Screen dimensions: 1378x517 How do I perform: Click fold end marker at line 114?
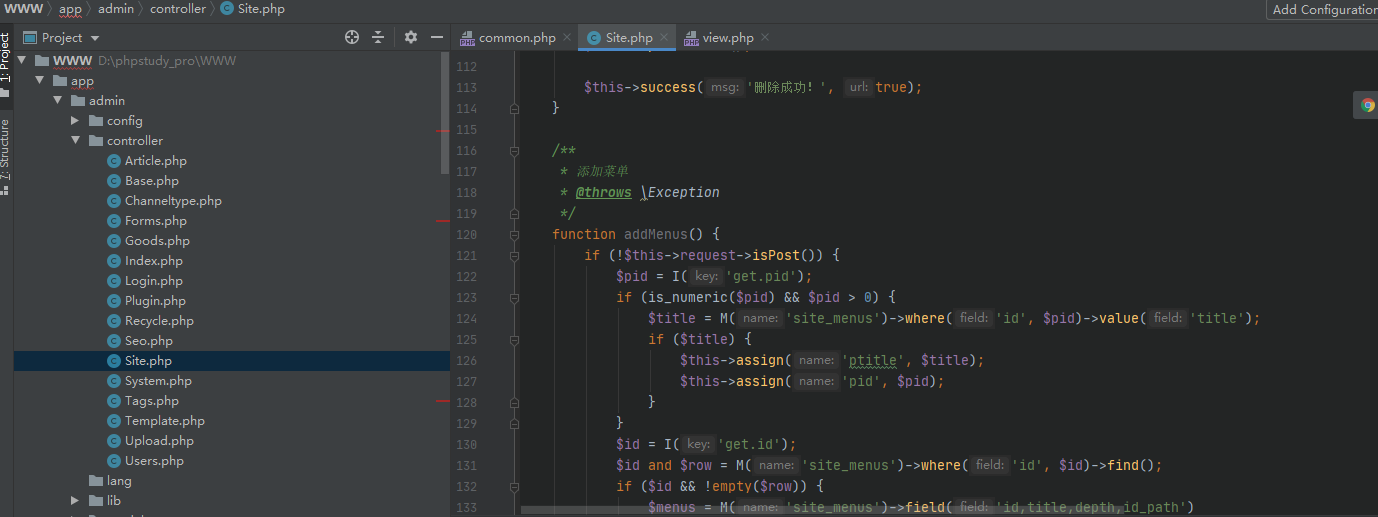click(x=514, y=109)
